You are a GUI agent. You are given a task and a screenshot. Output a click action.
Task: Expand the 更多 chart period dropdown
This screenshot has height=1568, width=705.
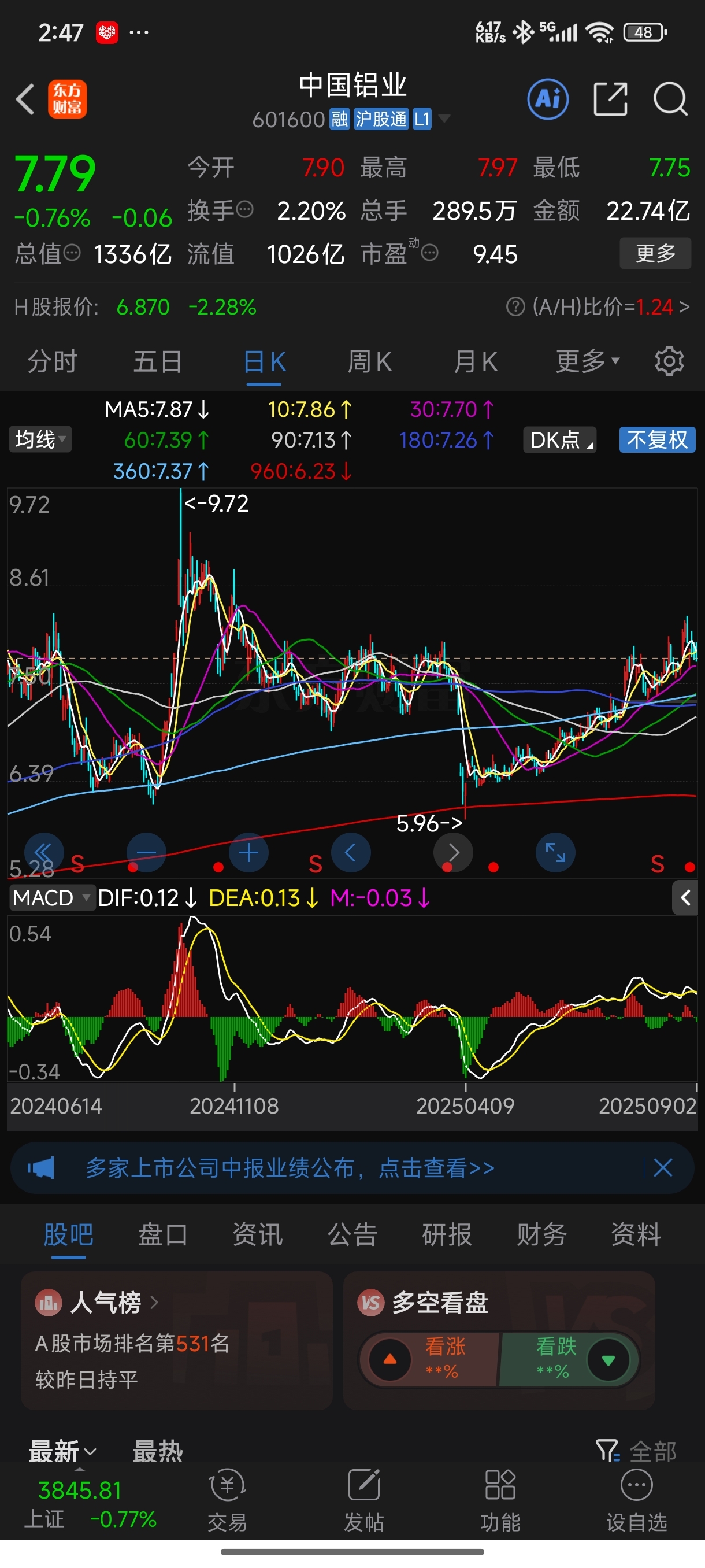588,361
